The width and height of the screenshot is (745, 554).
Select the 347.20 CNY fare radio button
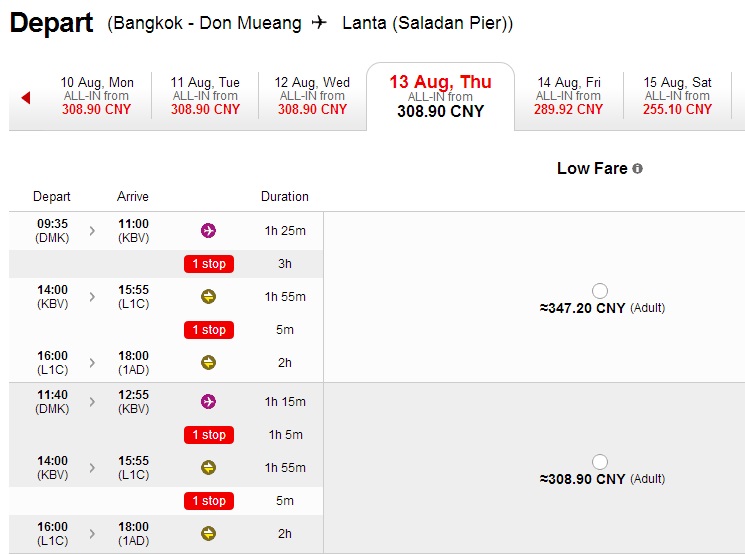pyautogui.click(x=599, y=291)
